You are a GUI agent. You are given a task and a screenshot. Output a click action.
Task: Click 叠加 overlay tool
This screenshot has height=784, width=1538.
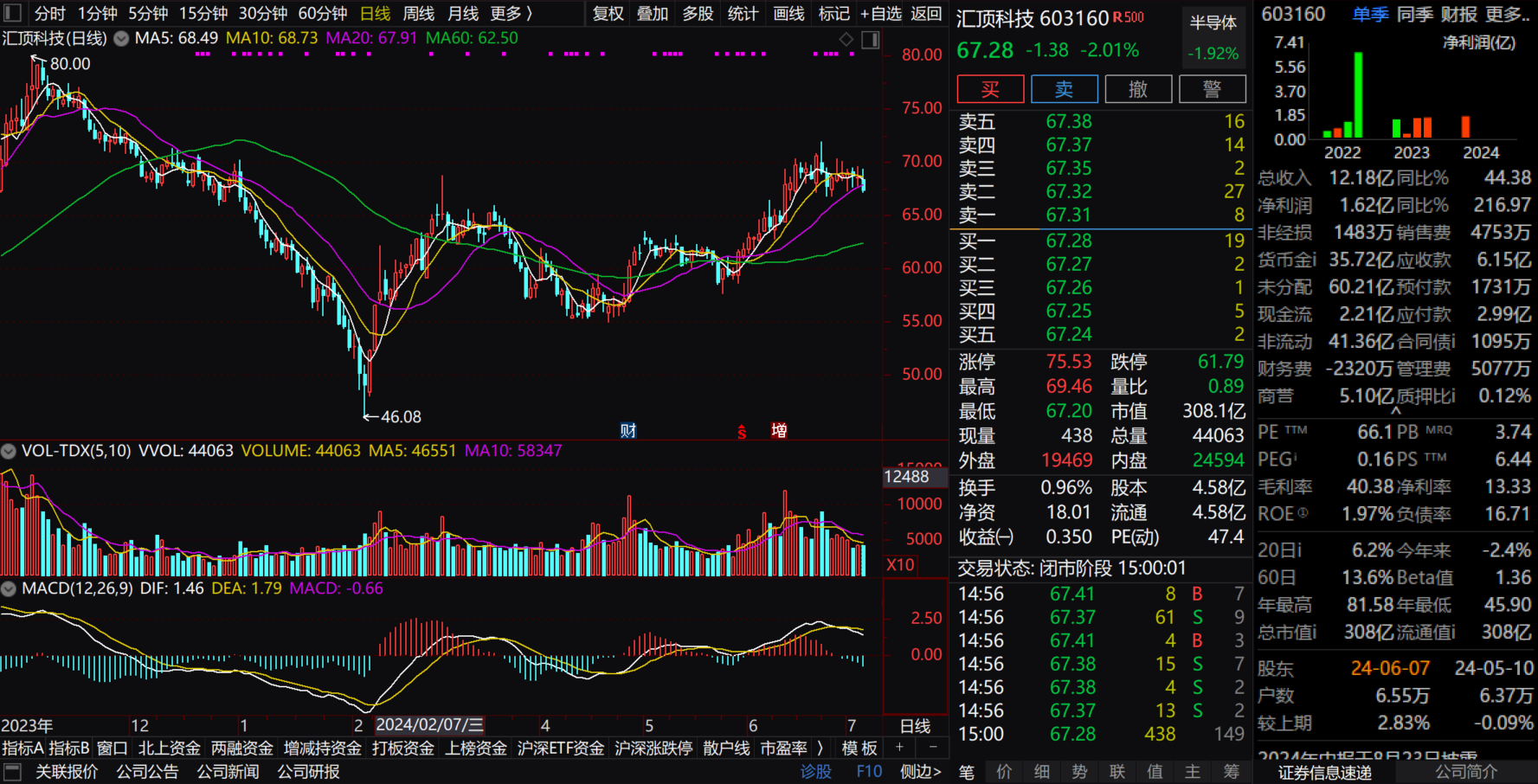653,14
